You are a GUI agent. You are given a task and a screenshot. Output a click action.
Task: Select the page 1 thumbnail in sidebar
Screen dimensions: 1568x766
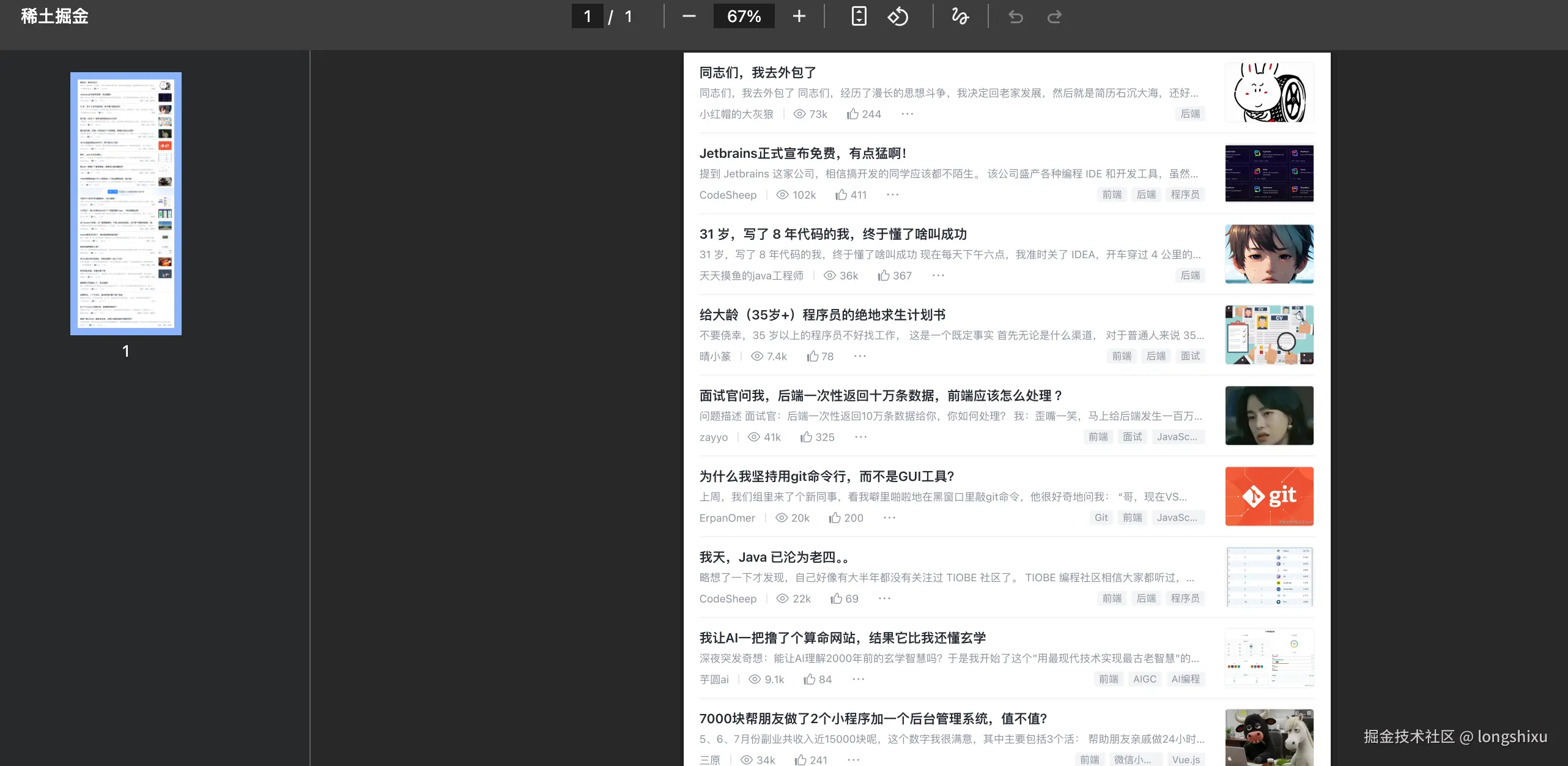coord(126,204)
